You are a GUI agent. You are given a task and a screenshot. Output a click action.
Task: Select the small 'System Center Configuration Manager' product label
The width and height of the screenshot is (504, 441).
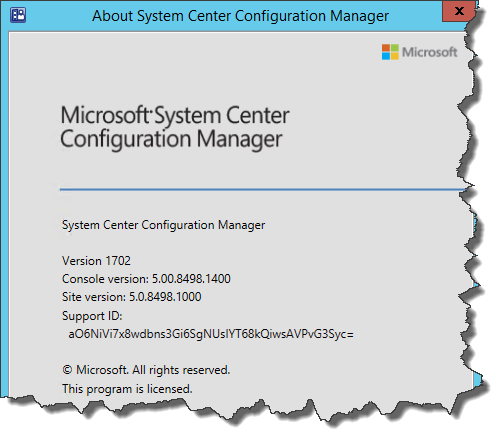point(163,225)
